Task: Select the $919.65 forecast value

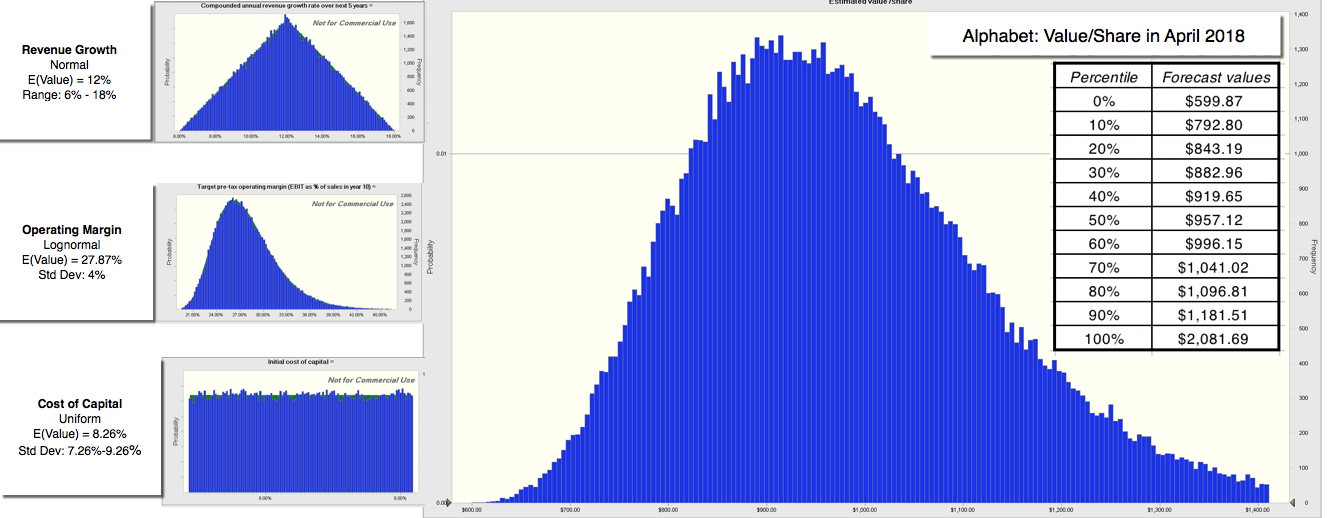Action: [x=1214, y=196]
